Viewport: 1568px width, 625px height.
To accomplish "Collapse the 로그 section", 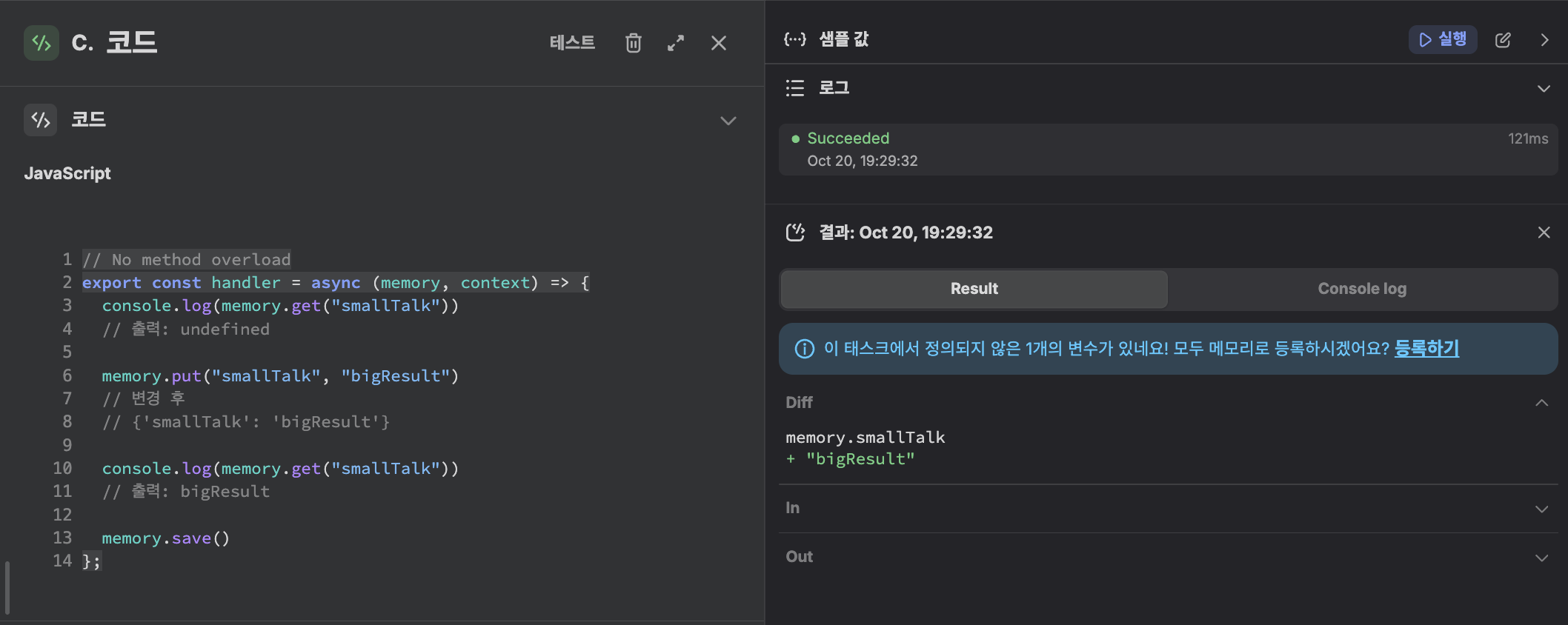I will (x=1544, y=89).
